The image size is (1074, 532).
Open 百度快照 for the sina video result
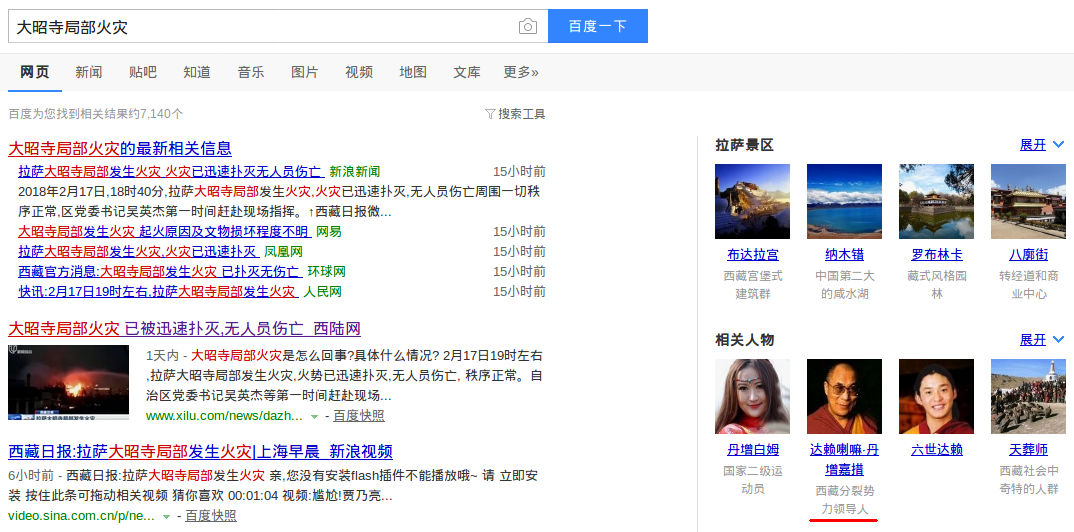[211, 516]
